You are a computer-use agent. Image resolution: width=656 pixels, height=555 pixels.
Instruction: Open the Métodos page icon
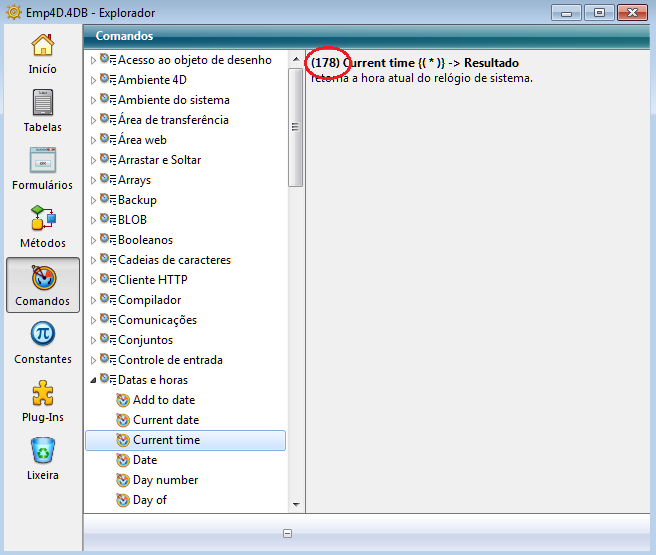(x=43, y=218)
